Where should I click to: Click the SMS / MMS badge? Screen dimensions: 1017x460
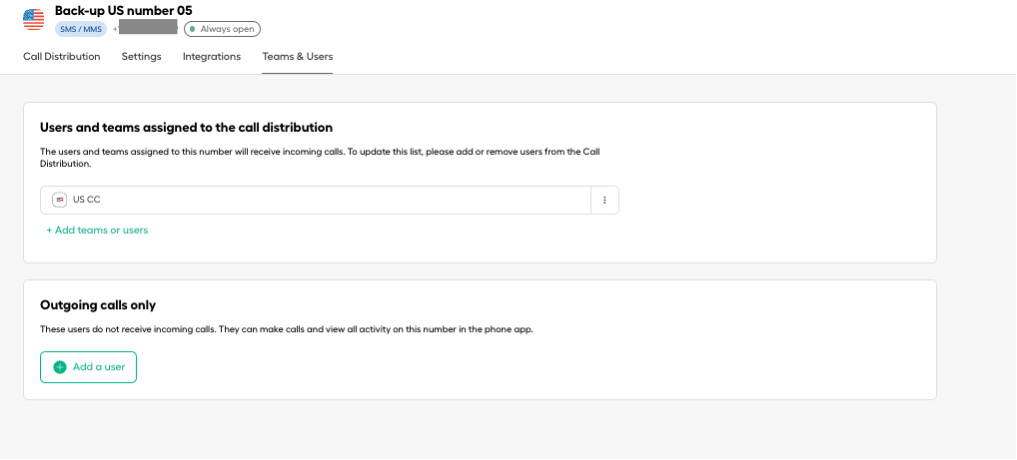80,29
